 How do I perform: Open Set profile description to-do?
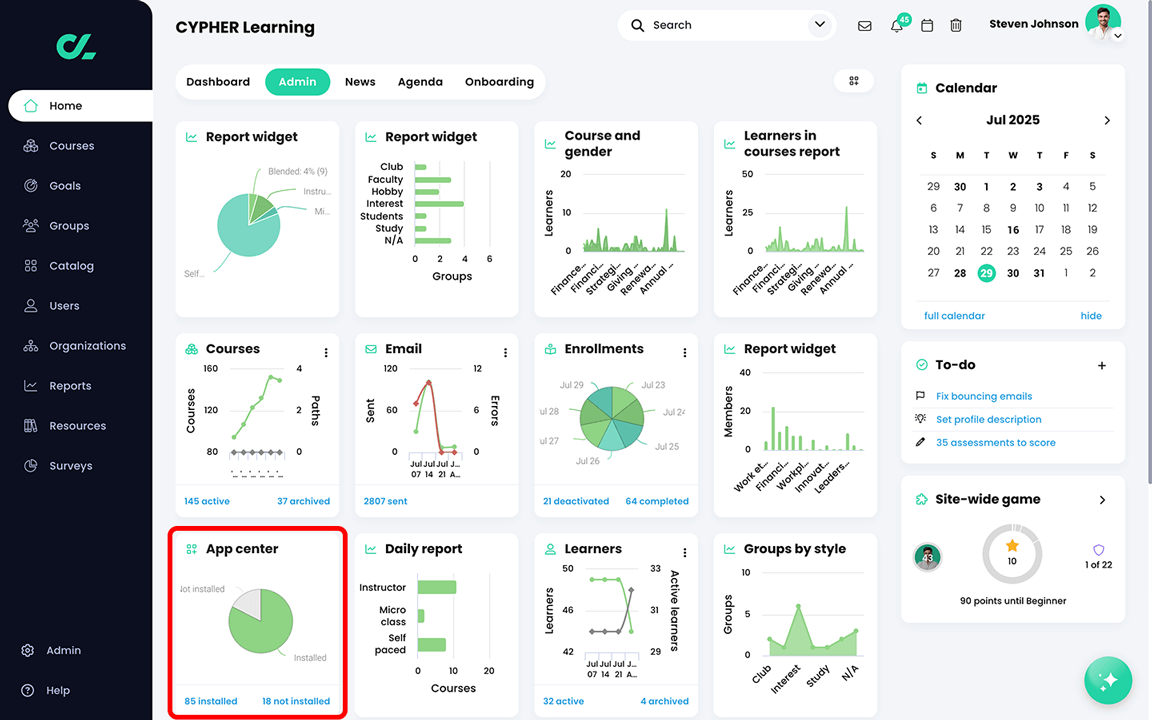989,420
